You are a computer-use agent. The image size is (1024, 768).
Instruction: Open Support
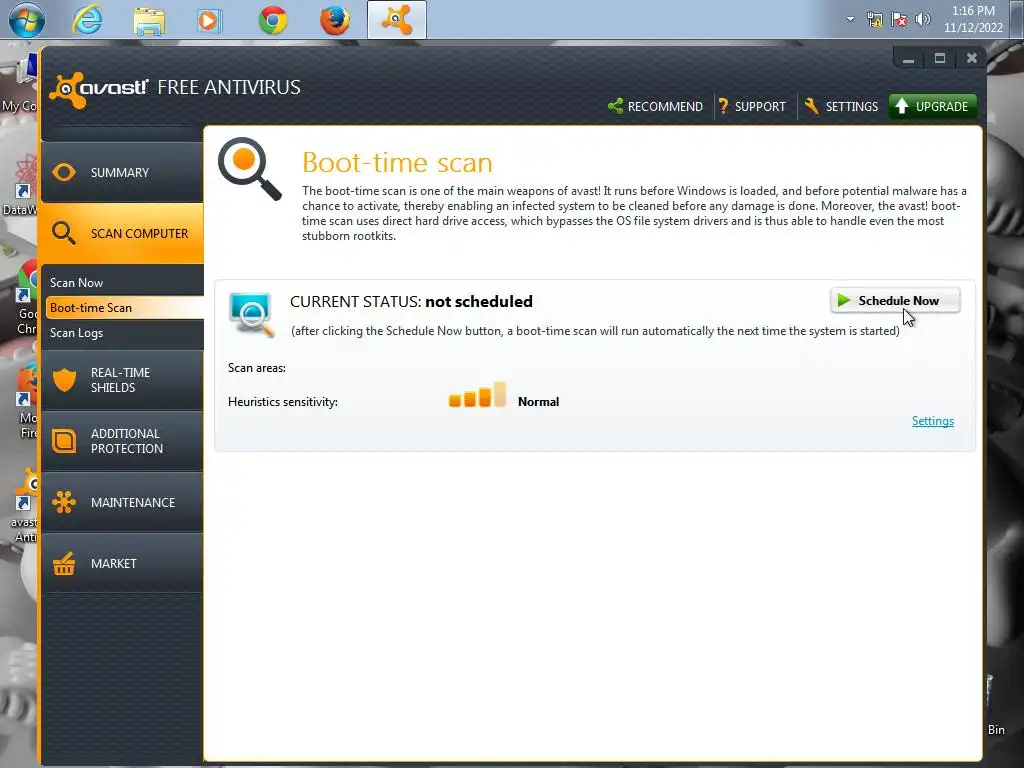coord(752,106)
